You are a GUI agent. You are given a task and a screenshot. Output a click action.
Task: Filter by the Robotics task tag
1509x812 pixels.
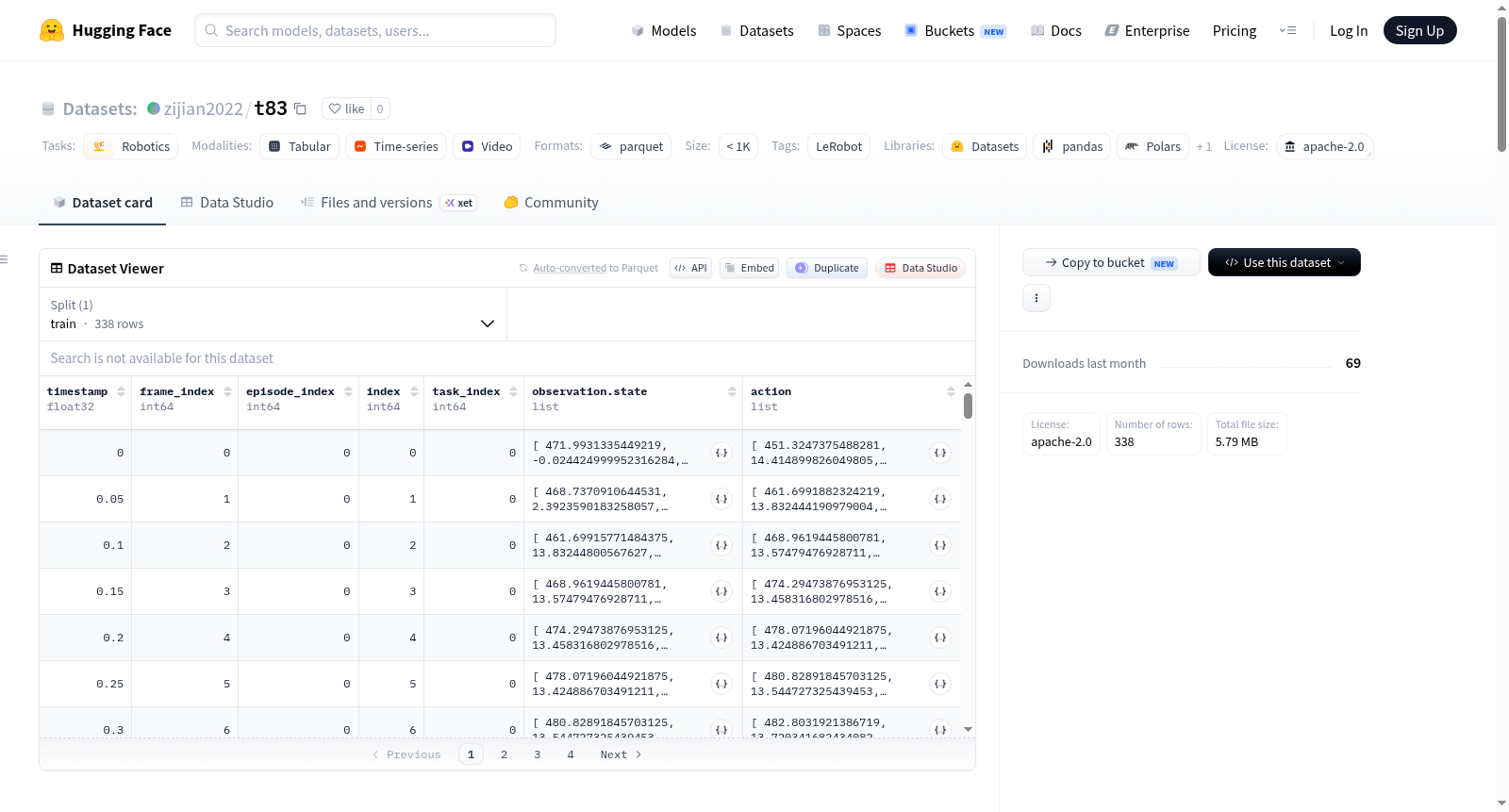coord(131,146)
